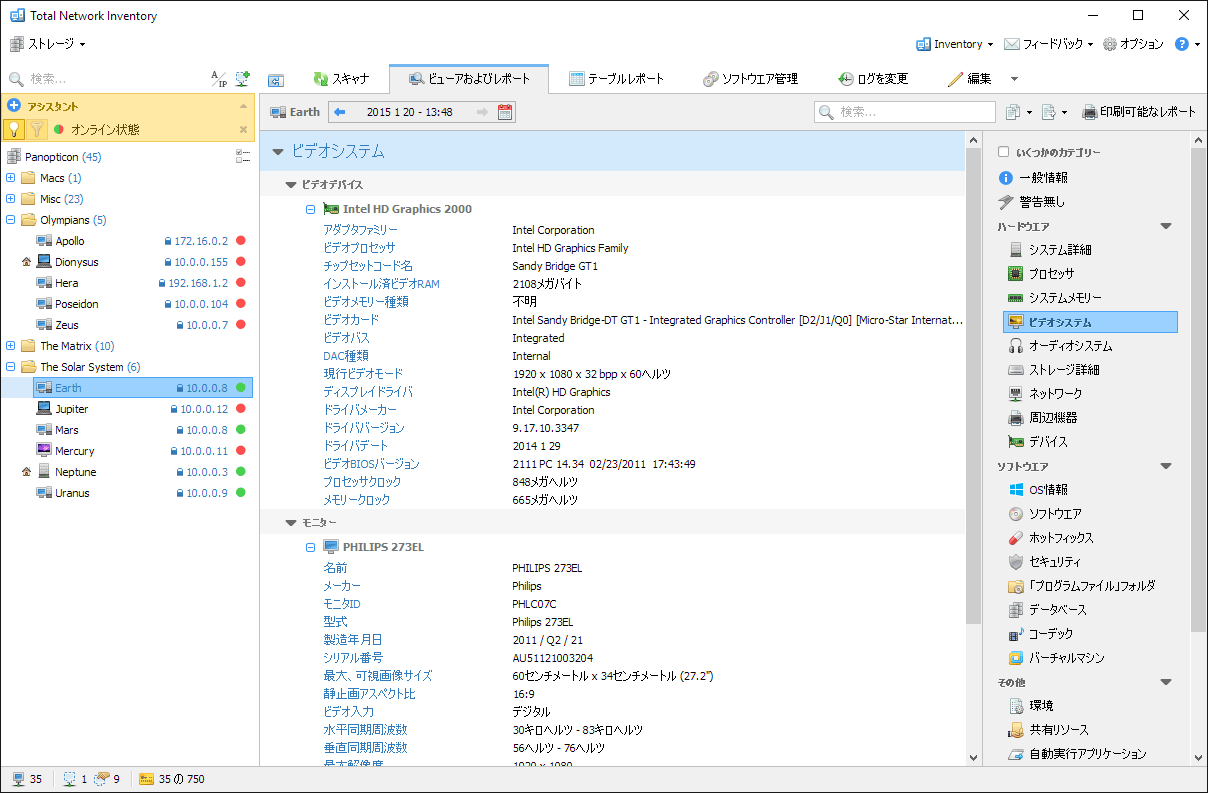Open the ストレージ dropdown menu

(48, 44)
